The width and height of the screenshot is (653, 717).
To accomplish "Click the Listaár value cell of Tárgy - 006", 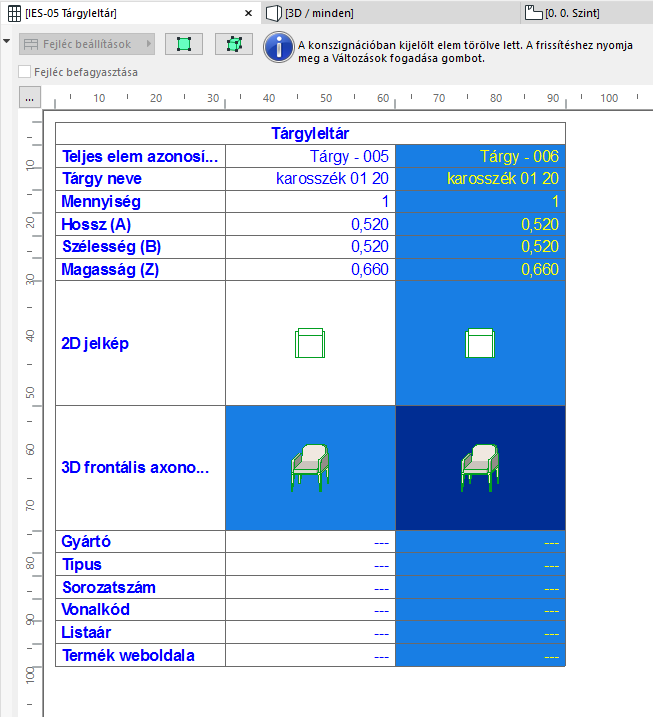I will pyautogui.click(x=481, y=632).
